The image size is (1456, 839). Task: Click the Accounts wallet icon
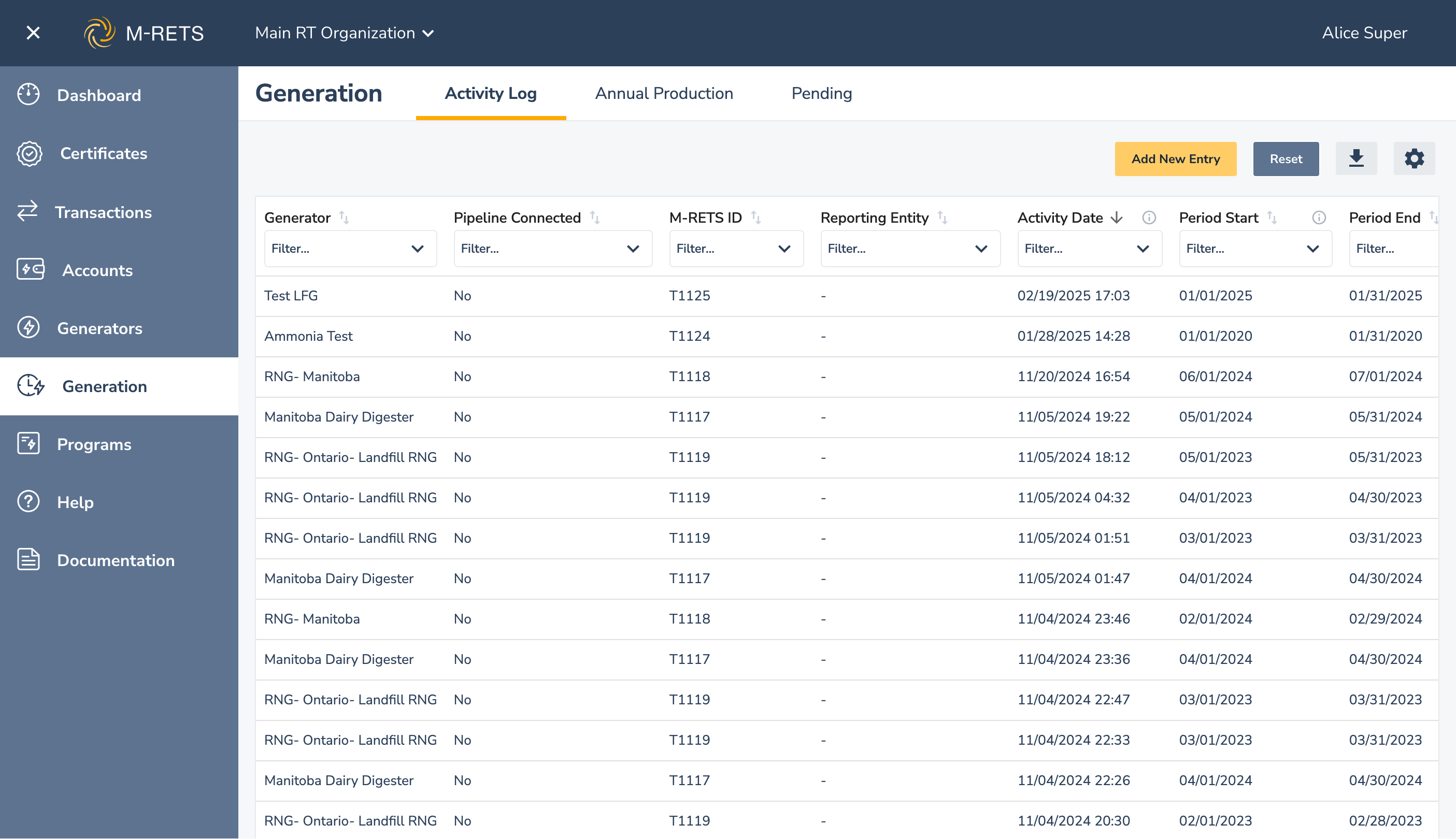[x=30, y=270]
